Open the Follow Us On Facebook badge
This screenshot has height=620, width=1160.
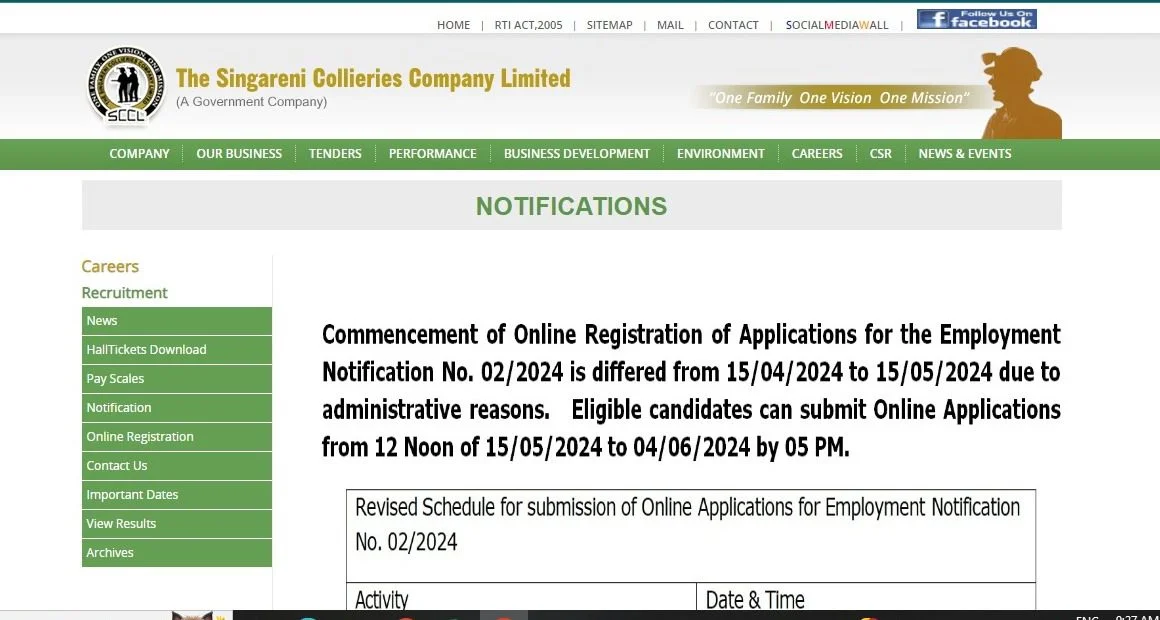pyautogui.click(x=977, y=19)
